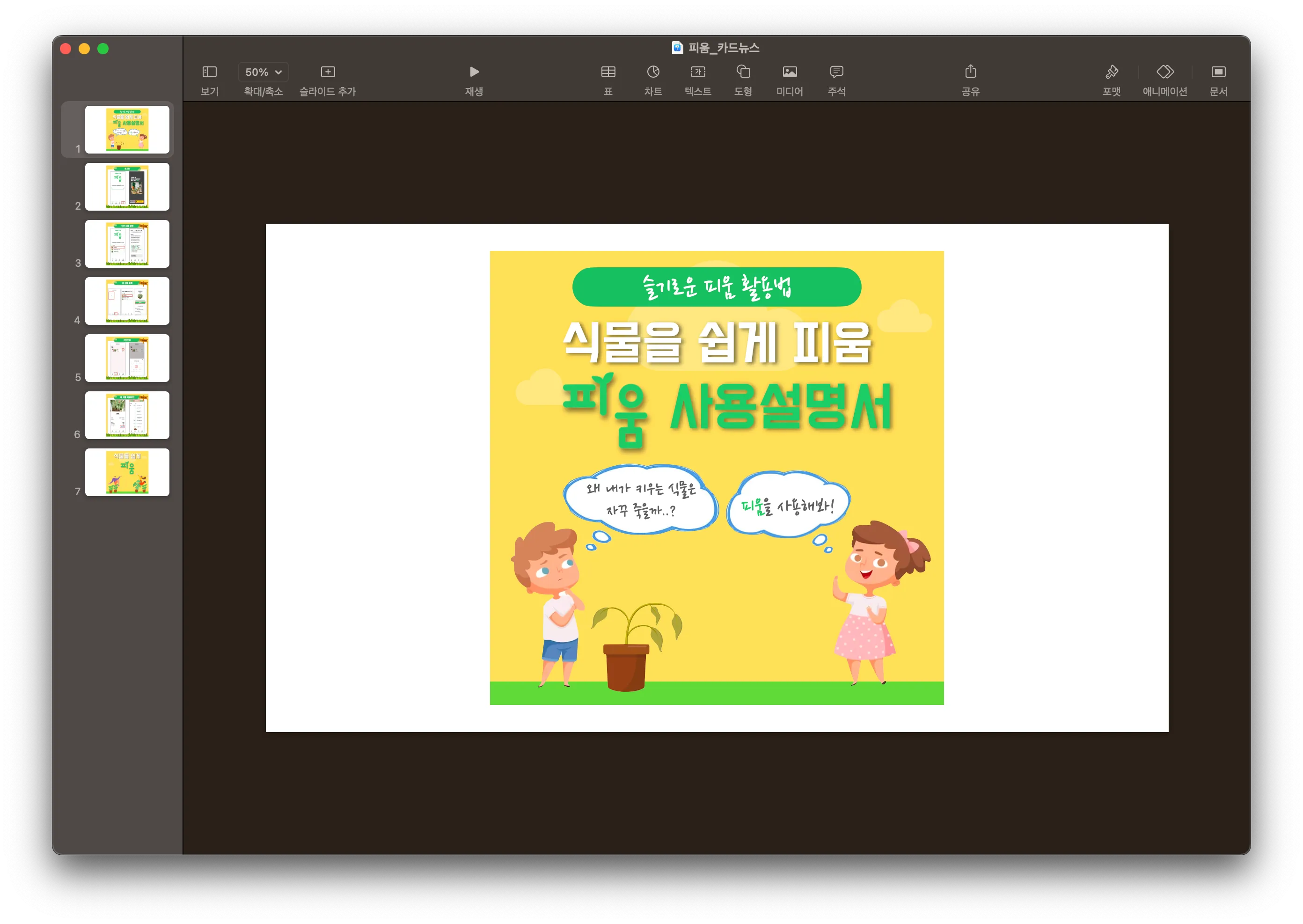Image resolution: width=1303 pixels, height=924 pixels.
Task: Click the 공유 share icon
Action: [970, 72]
